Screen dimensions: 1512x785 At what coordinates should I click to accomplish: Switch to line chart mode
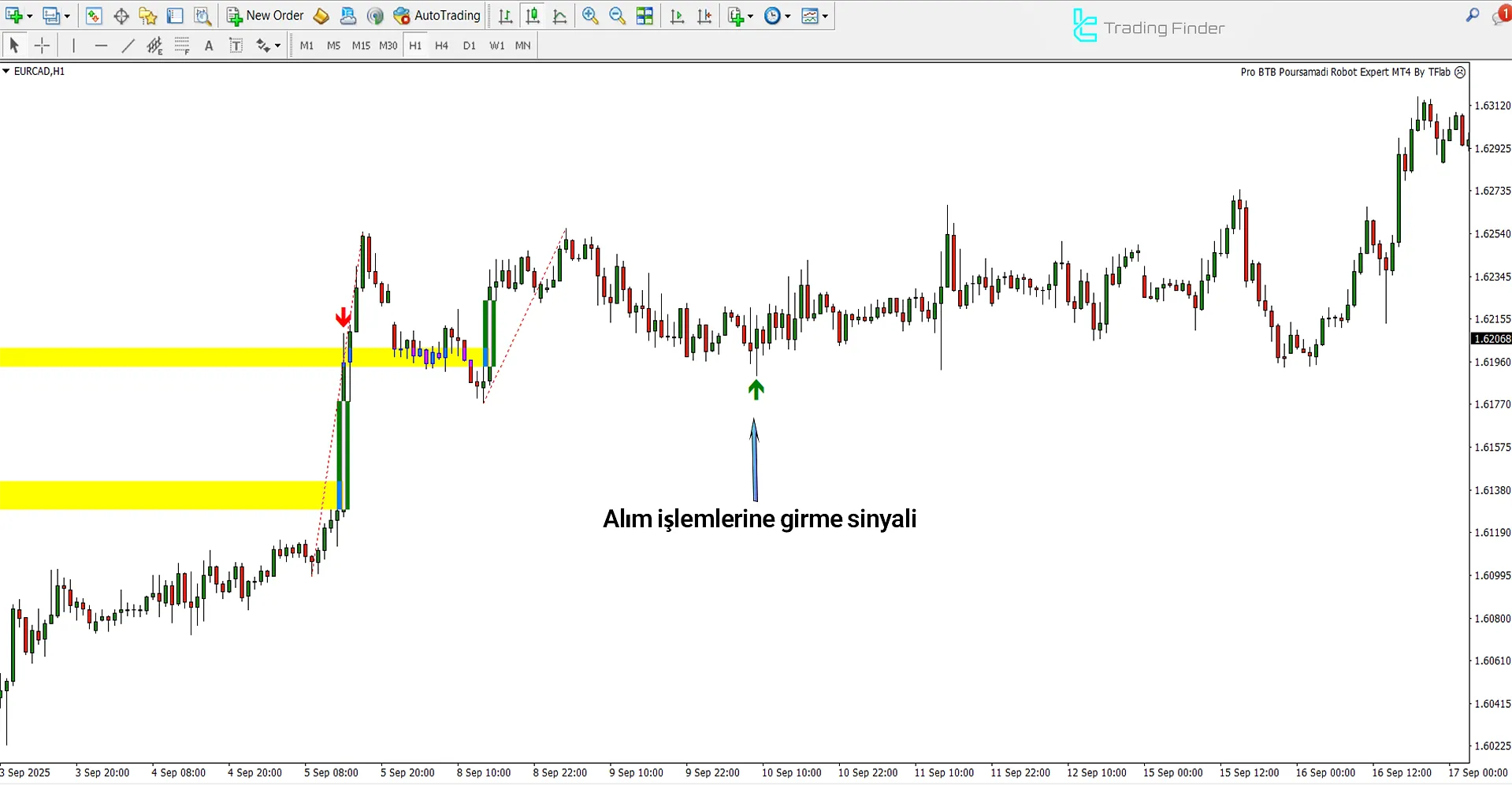[x=559, y=16]
